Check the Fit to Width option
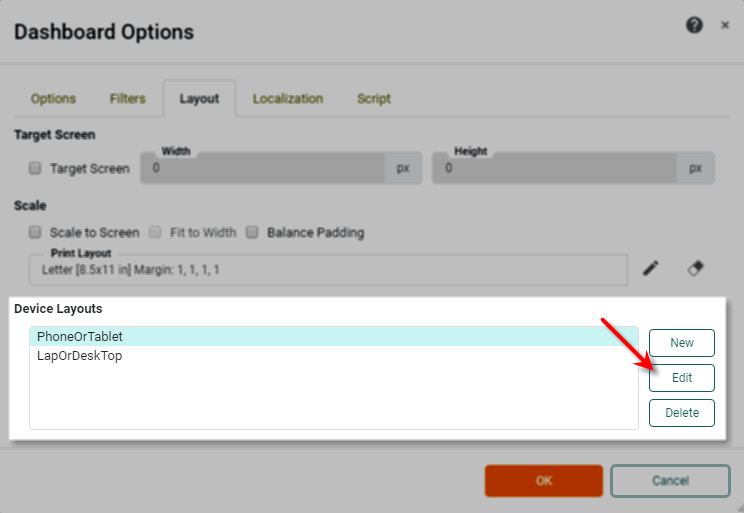Screen dimensions: 744x513 click(x=155, y=232)
